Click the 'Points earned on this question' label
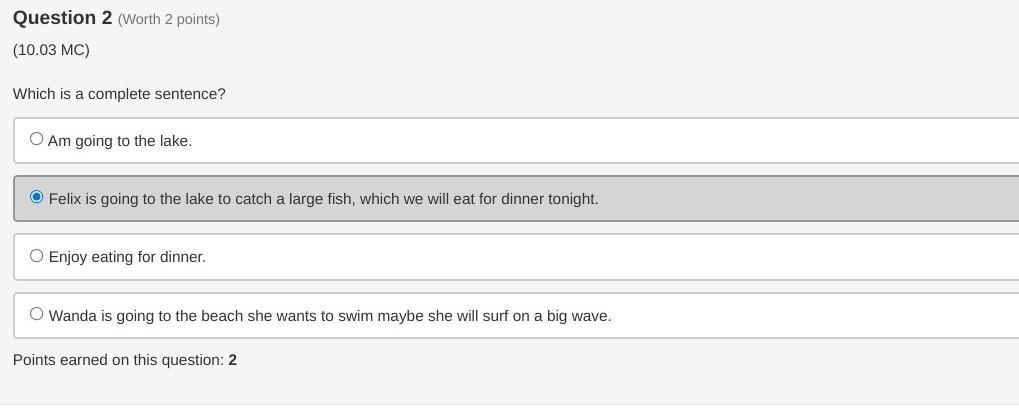The width and height of the screenshot is (1019, 414). (x=118, y=360)
